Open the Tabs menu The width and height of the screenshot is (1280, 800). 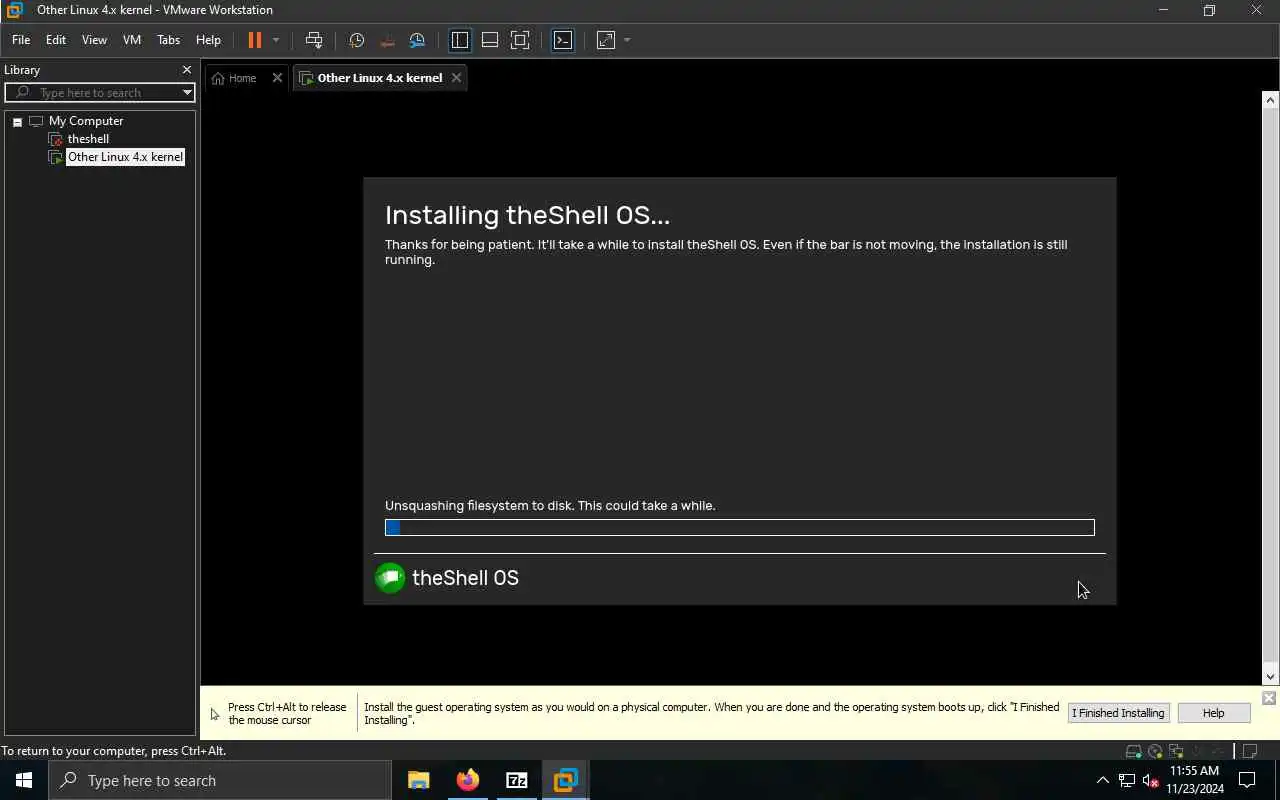(168, 40)
